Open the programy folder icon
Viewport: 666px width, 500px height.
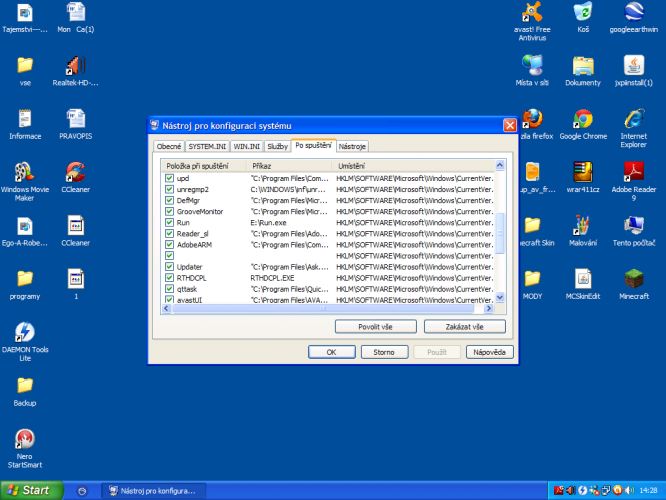coord(25,285)
